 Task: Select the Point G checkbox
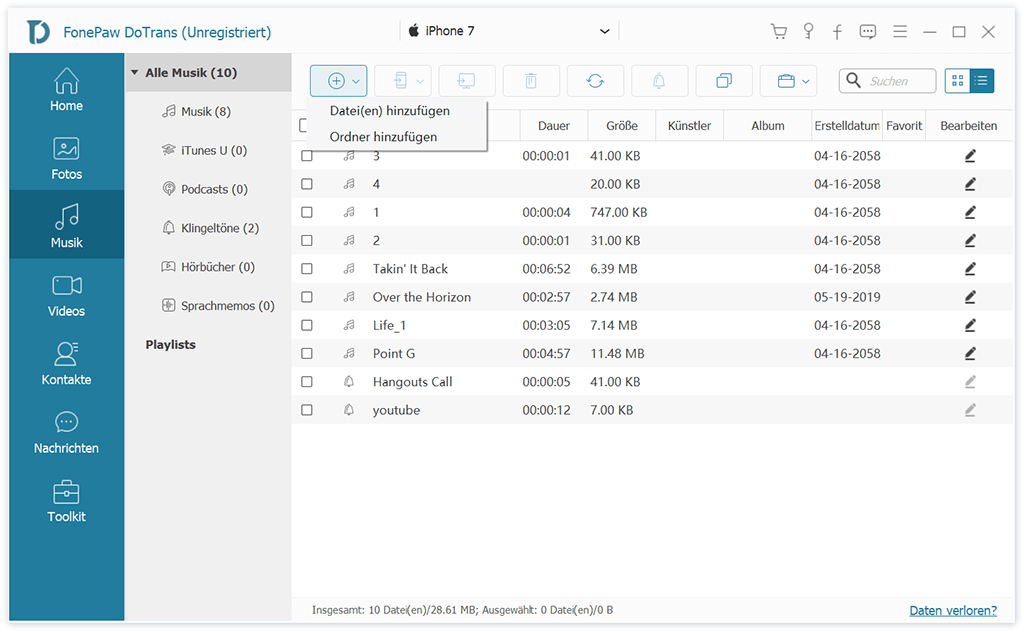(x=307, y=353)
